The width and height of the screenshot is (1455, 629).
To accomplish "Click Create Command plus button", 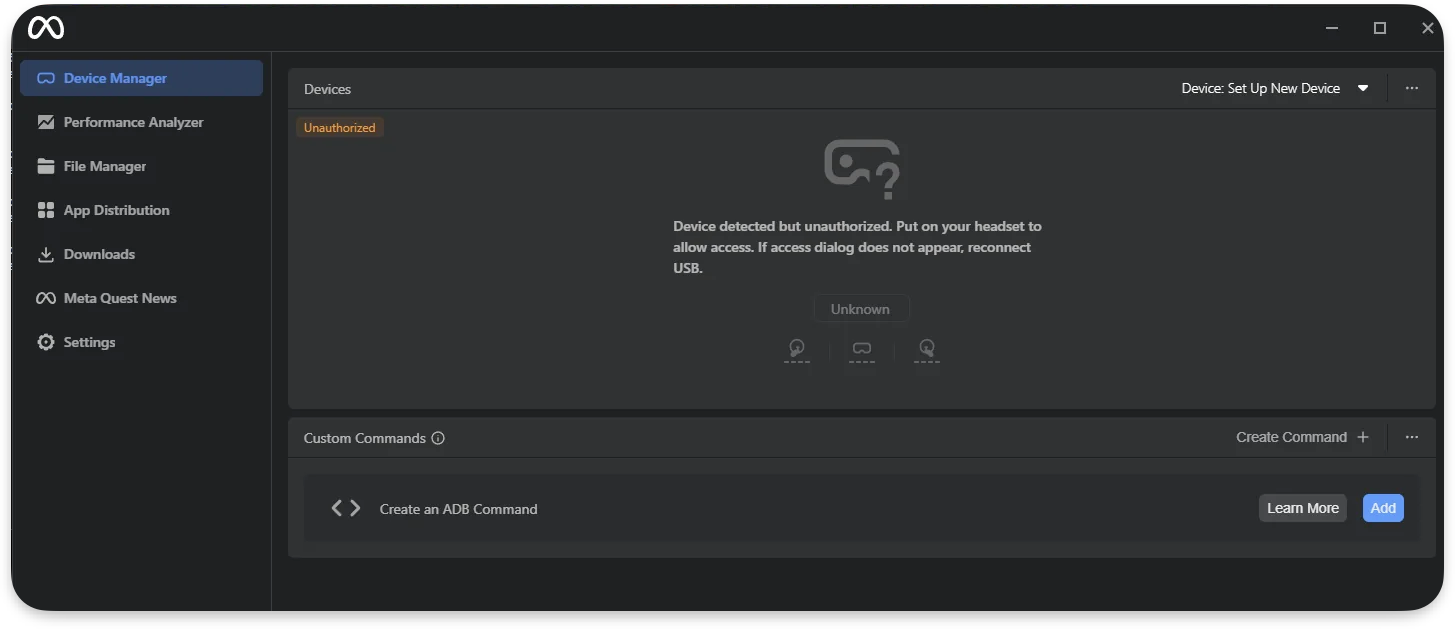I will (x=1363, y=437).
